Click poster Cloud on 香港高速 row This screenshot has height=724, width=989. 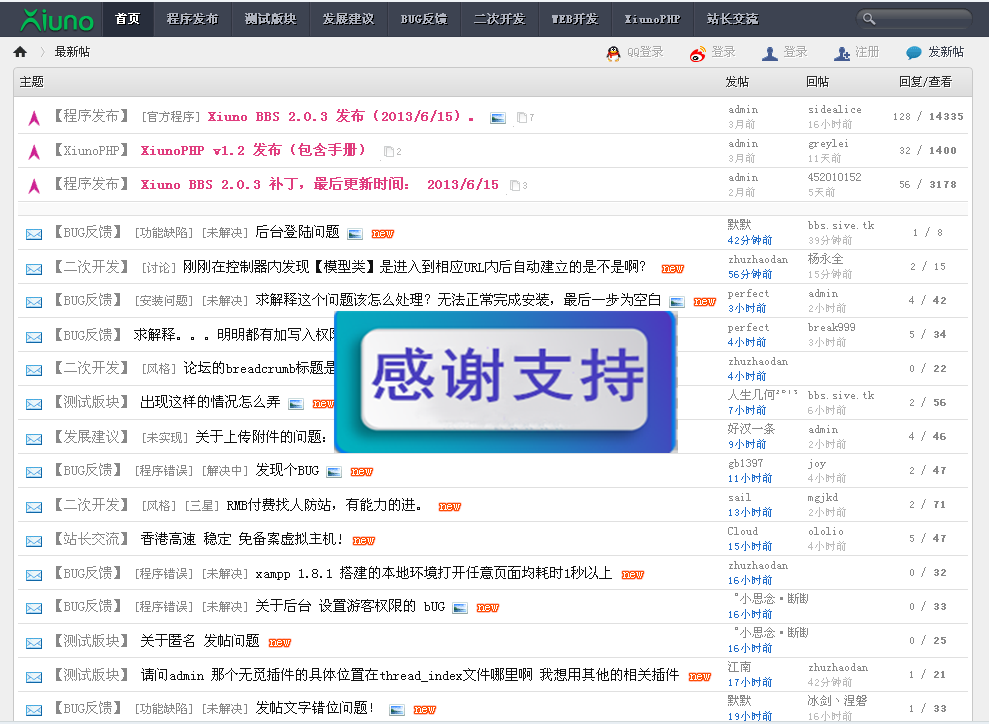(742, 532)
